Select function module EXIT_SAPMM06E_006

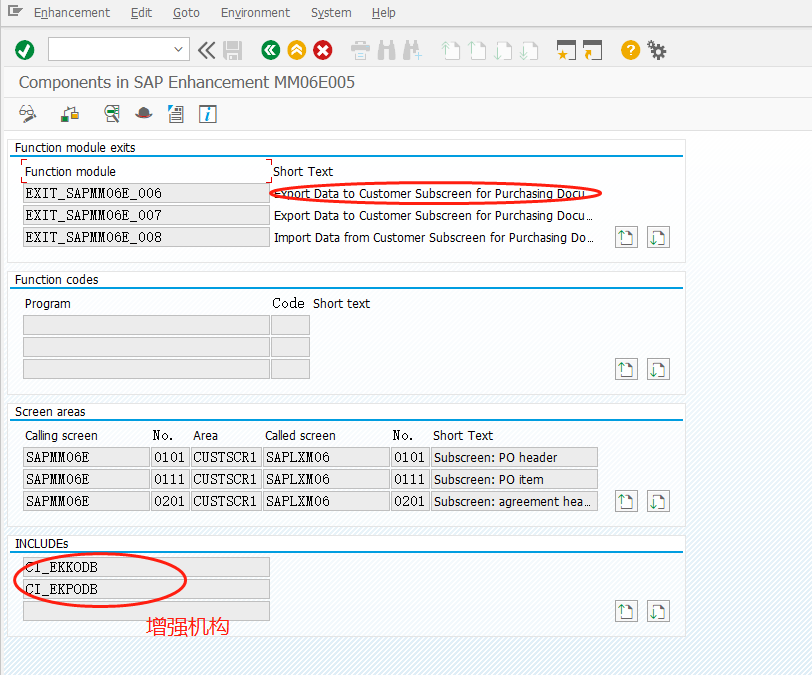(146, 193)
